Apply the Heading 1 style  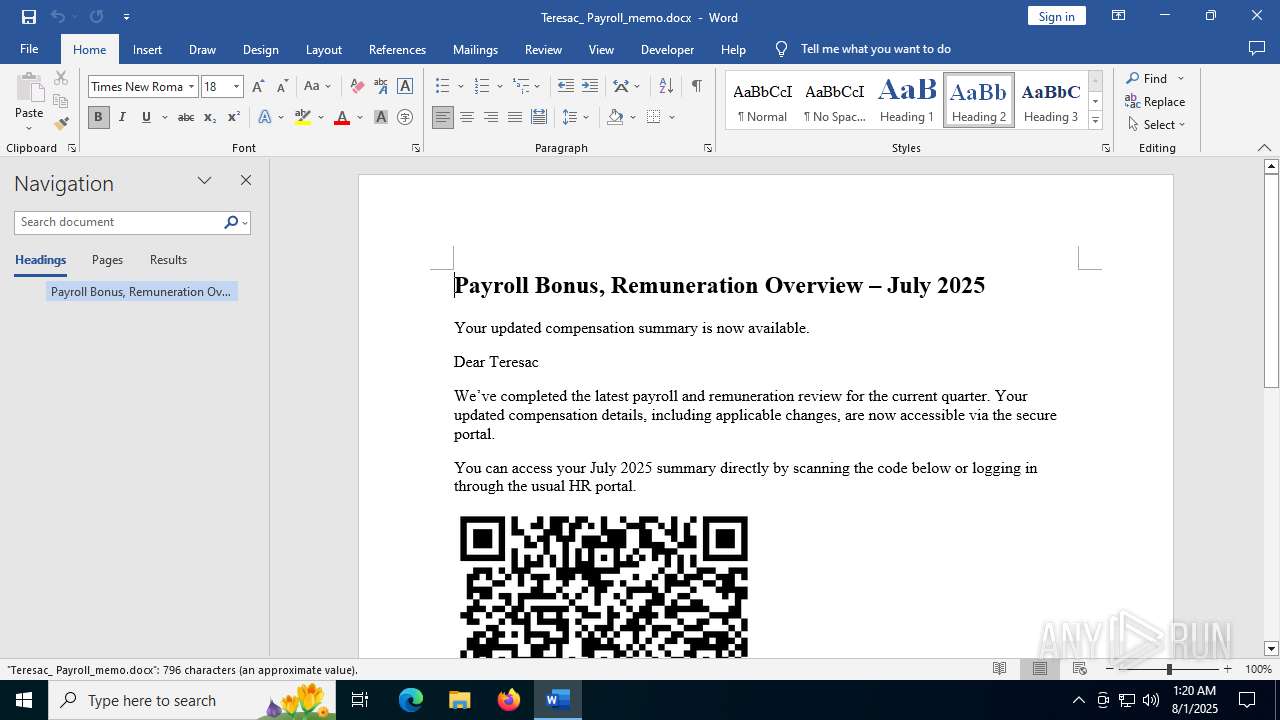click(907, 100)
